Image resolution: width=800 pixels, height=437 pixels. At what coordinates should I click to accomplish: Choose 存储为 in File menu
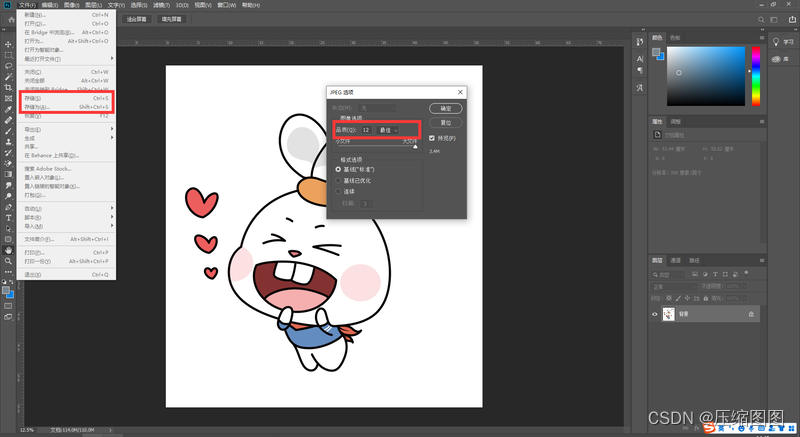67,107
